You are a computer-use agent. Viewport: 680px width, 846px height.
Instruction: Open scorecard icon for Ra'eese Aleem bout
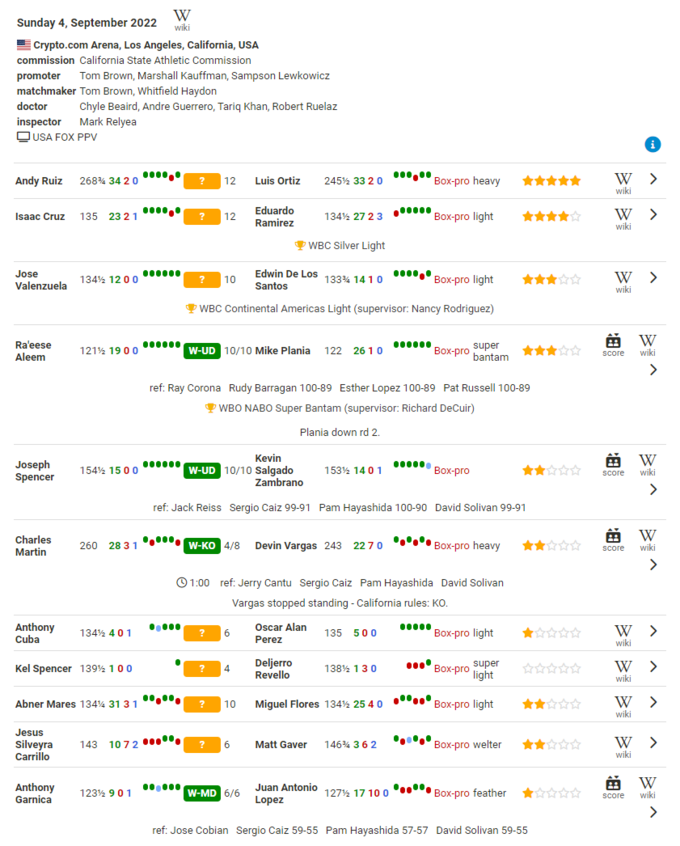click(x=613, y=344)
